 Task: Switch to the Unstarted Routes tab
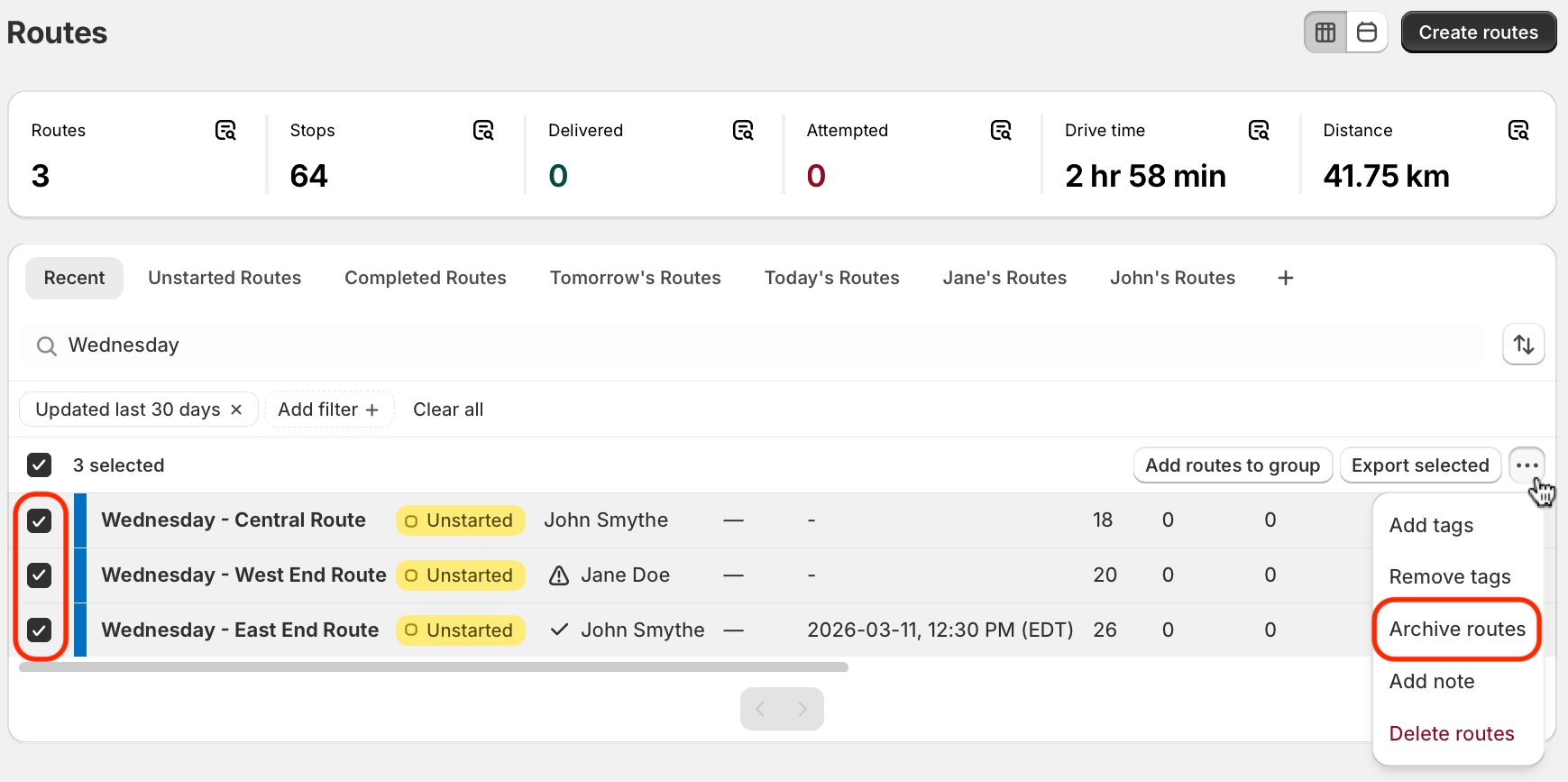coord(225,278)
